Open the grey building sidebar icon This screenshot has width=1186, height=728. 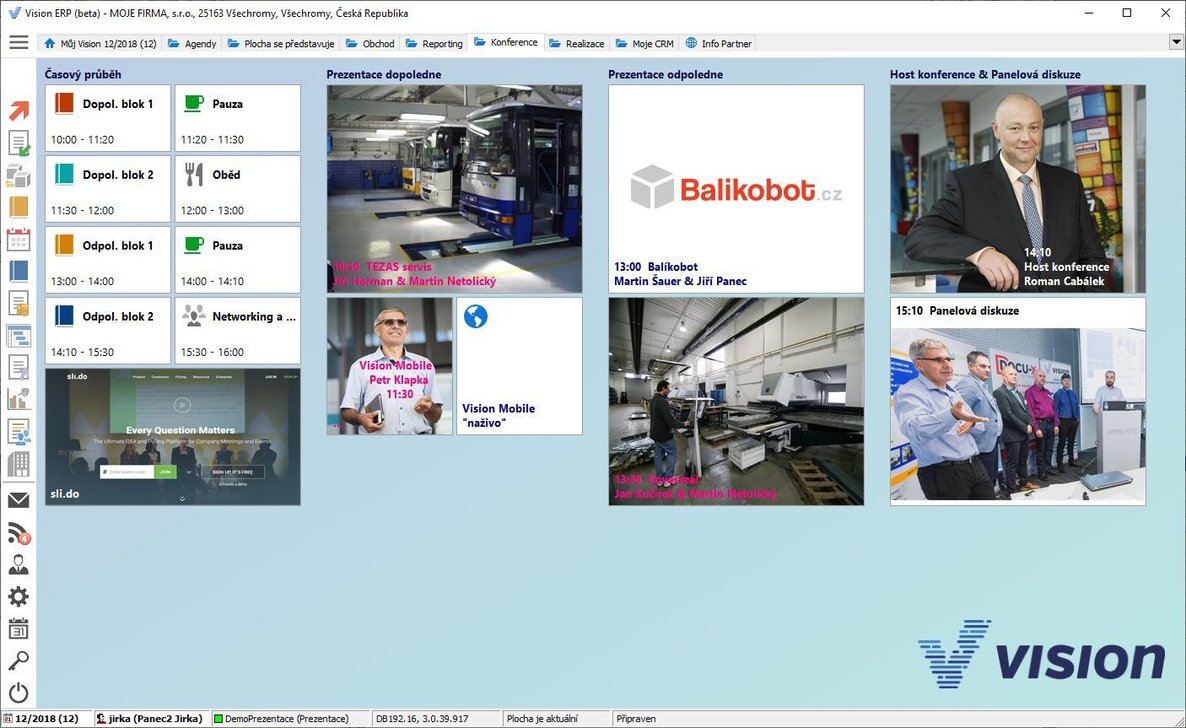tap(18, 464)
